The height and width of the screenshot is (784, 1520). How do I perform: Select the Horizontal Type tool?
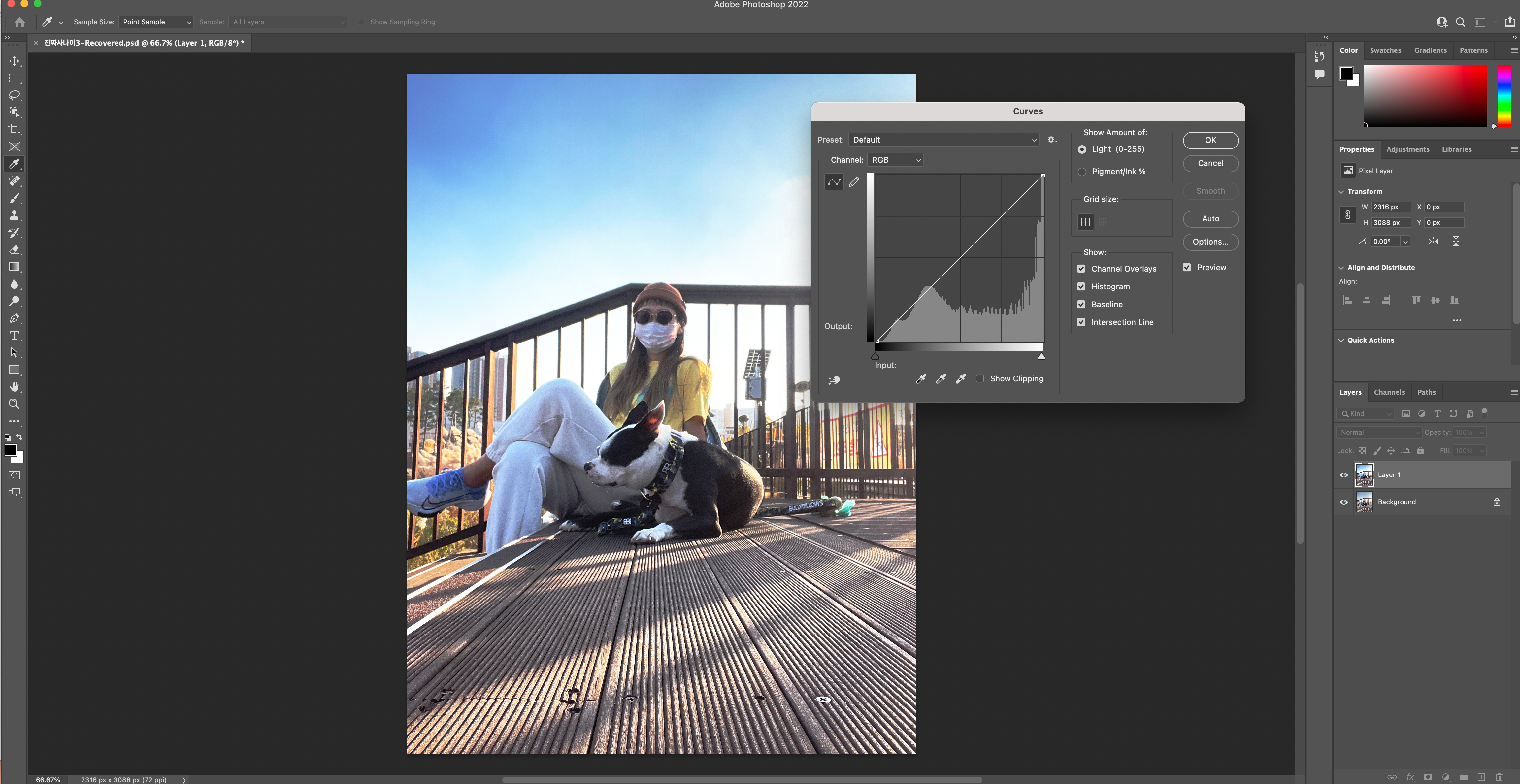pyautogui.click(x=14, y=336)
